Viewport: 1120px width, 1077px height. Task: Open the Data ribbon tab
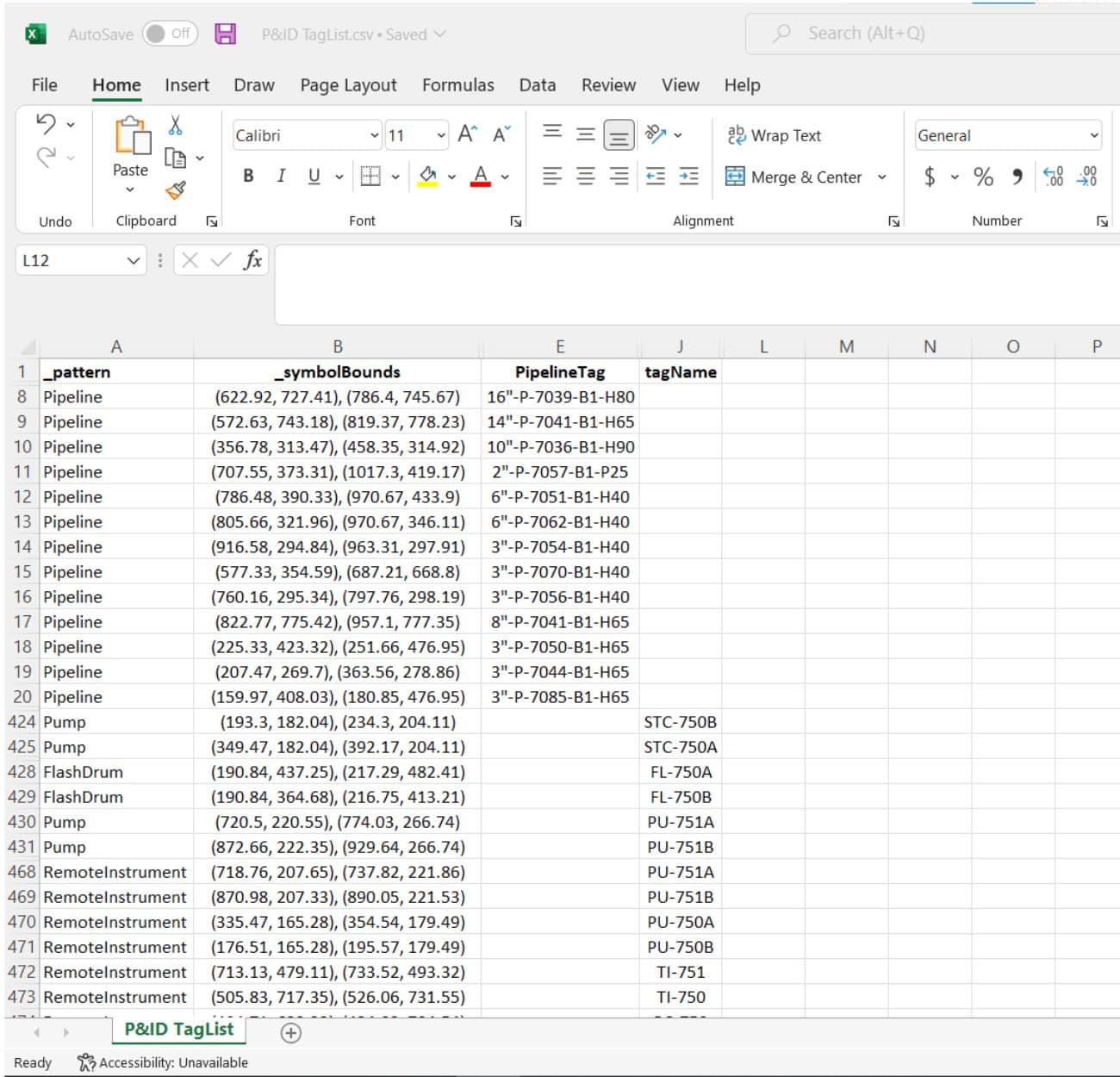537,84
